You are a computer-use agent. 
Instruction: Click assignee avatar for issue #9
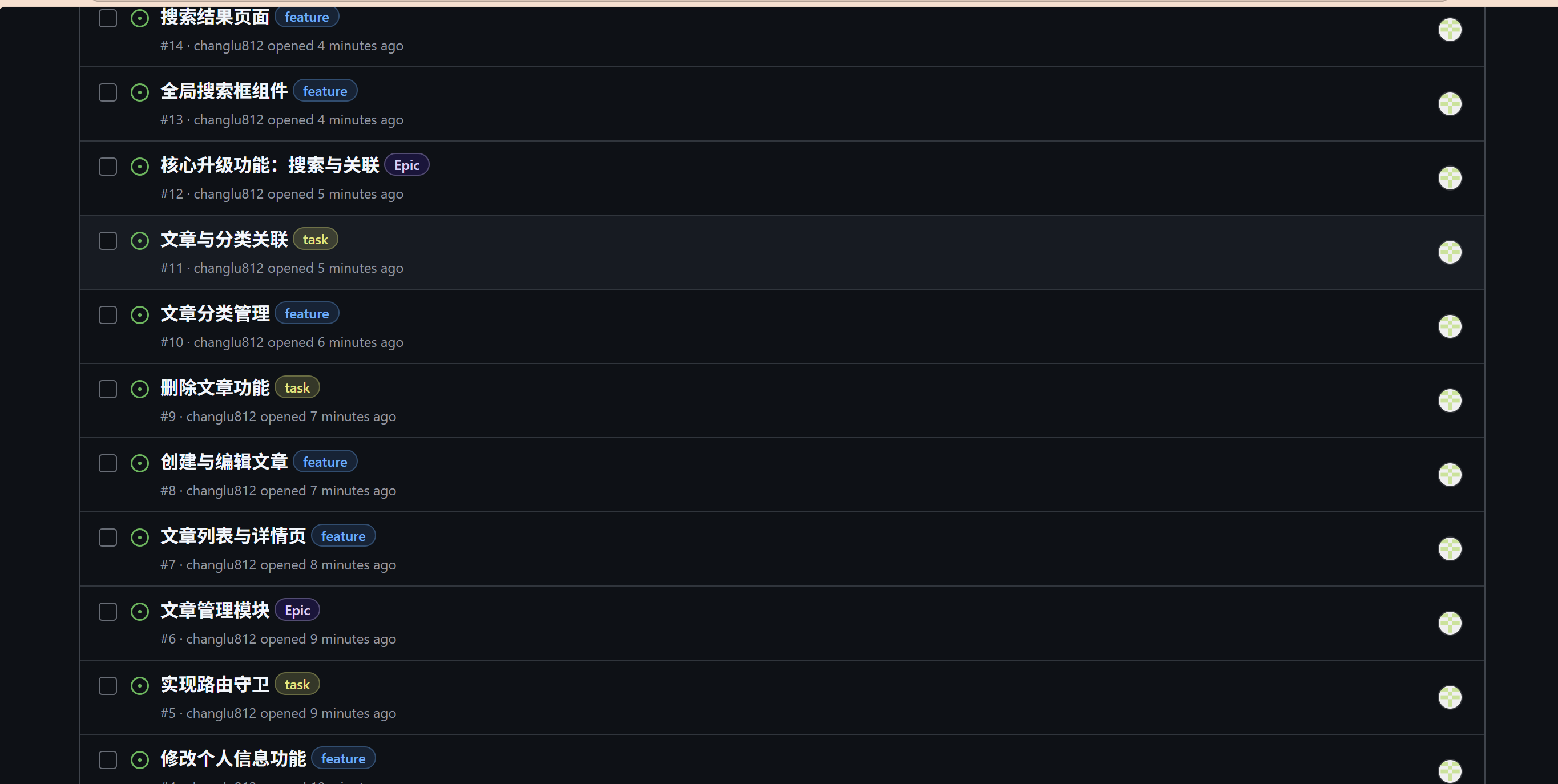tap(1449, 401)
